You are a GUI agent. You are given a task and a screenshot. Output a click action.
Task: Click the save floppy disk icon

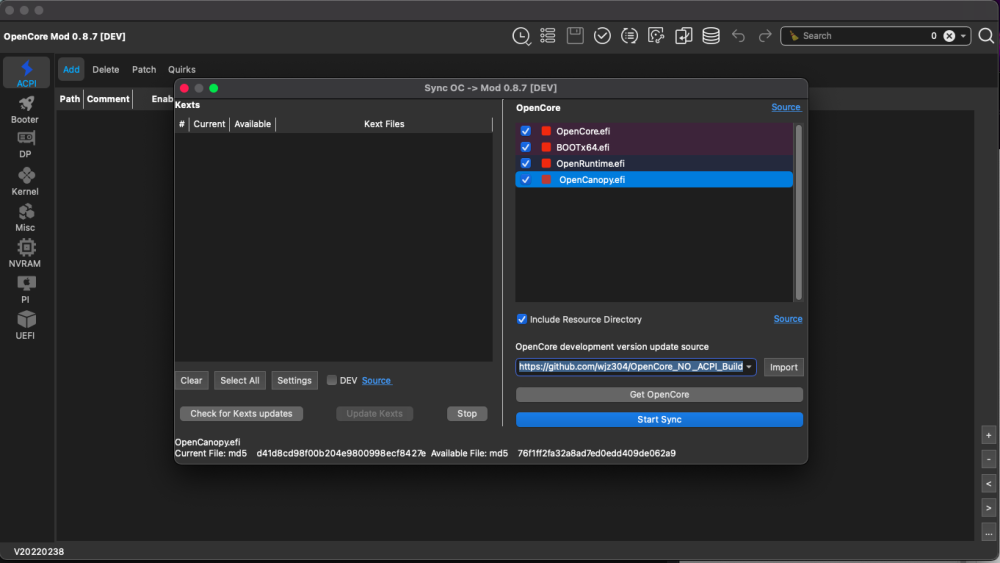tap(575, 36)
